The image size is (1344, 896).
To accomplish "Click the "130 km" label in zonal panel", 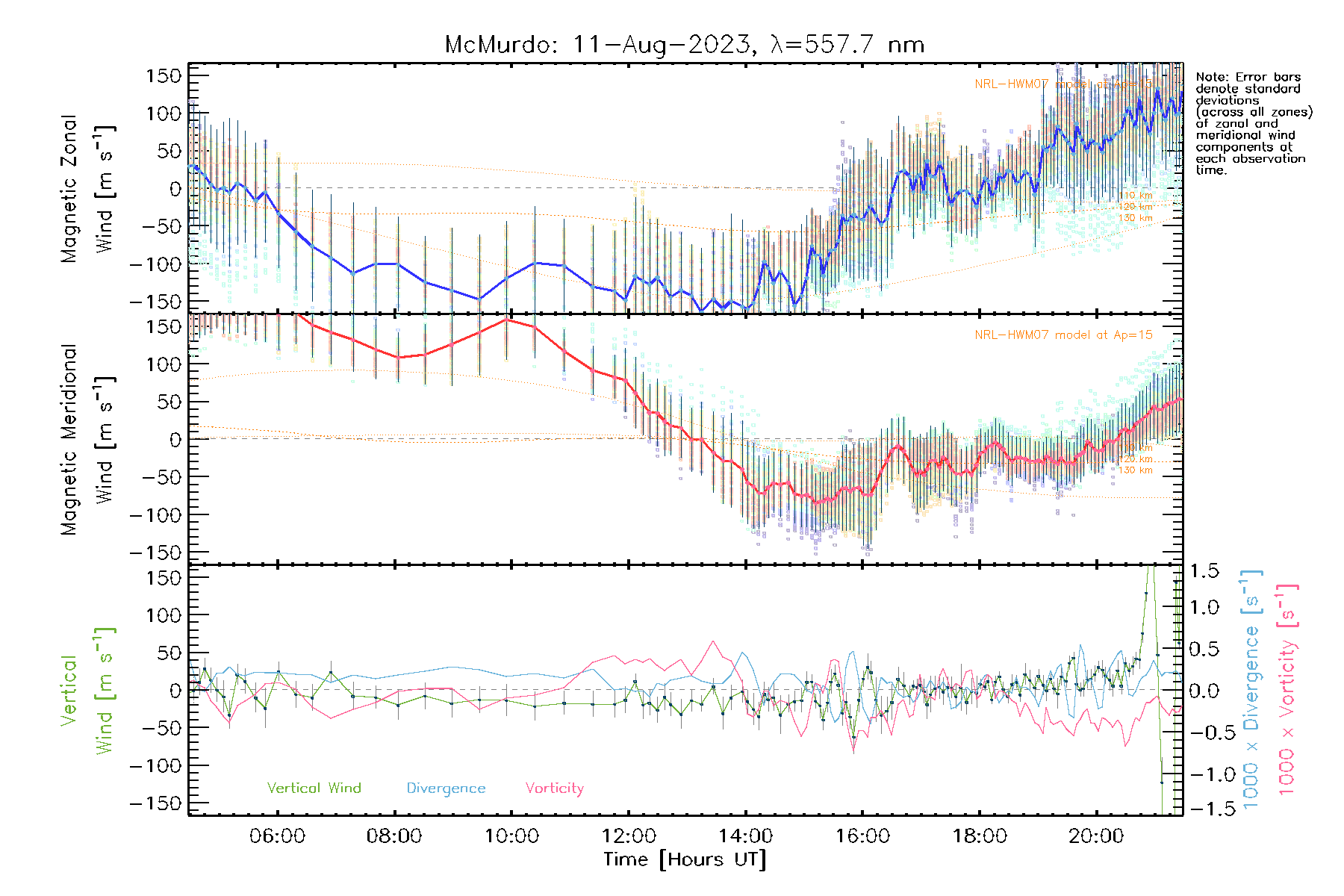I will [x=1135, y=218].
